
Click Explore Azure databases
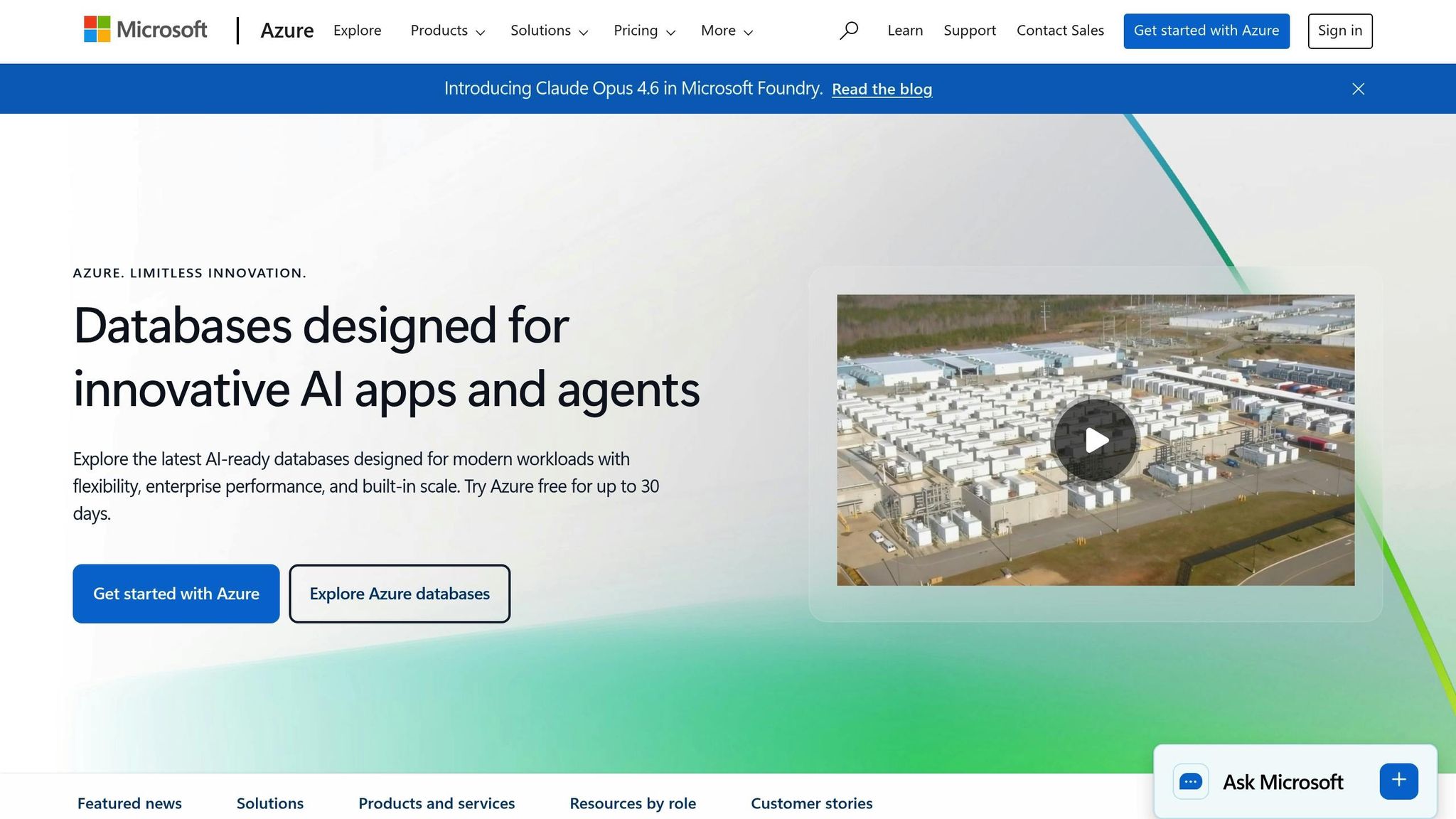click(400, 594)
